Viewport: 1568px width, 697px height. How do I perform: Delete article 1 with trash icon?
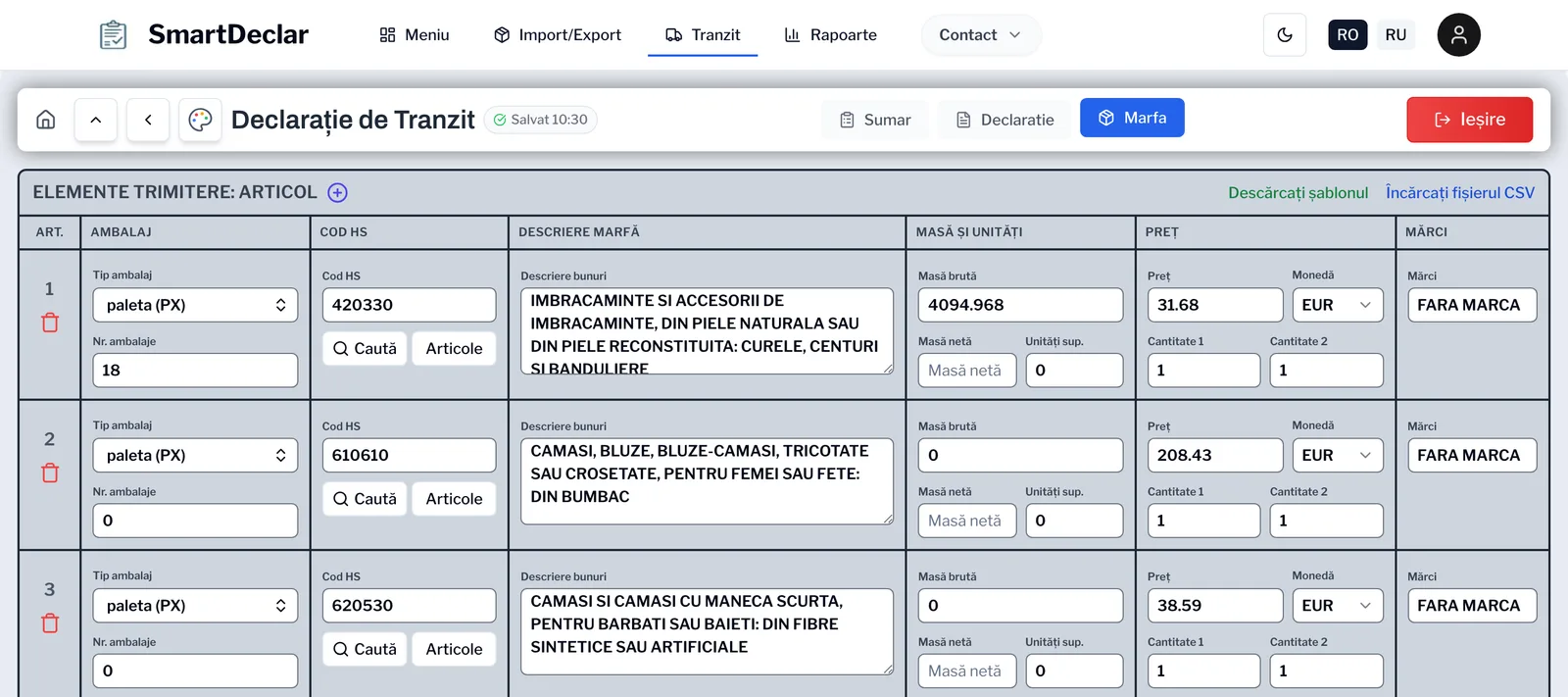pos(50,323)
